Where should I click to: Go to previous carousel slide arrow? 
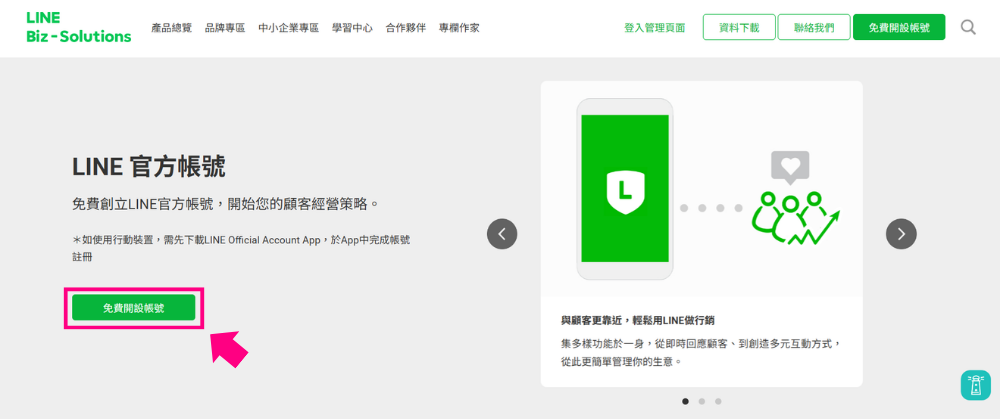(x=502, y=234)
